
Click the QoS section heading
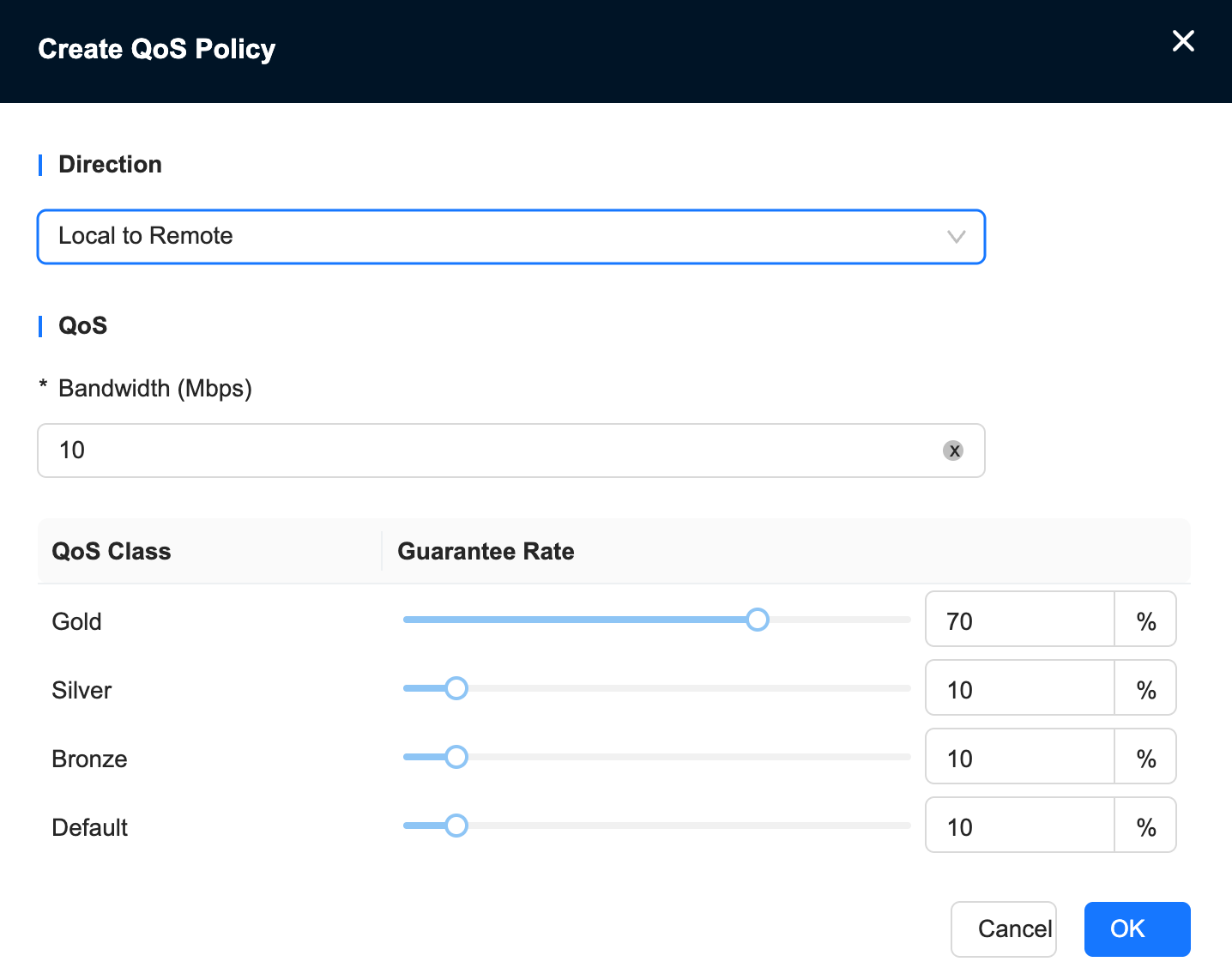tap(82, 325)
